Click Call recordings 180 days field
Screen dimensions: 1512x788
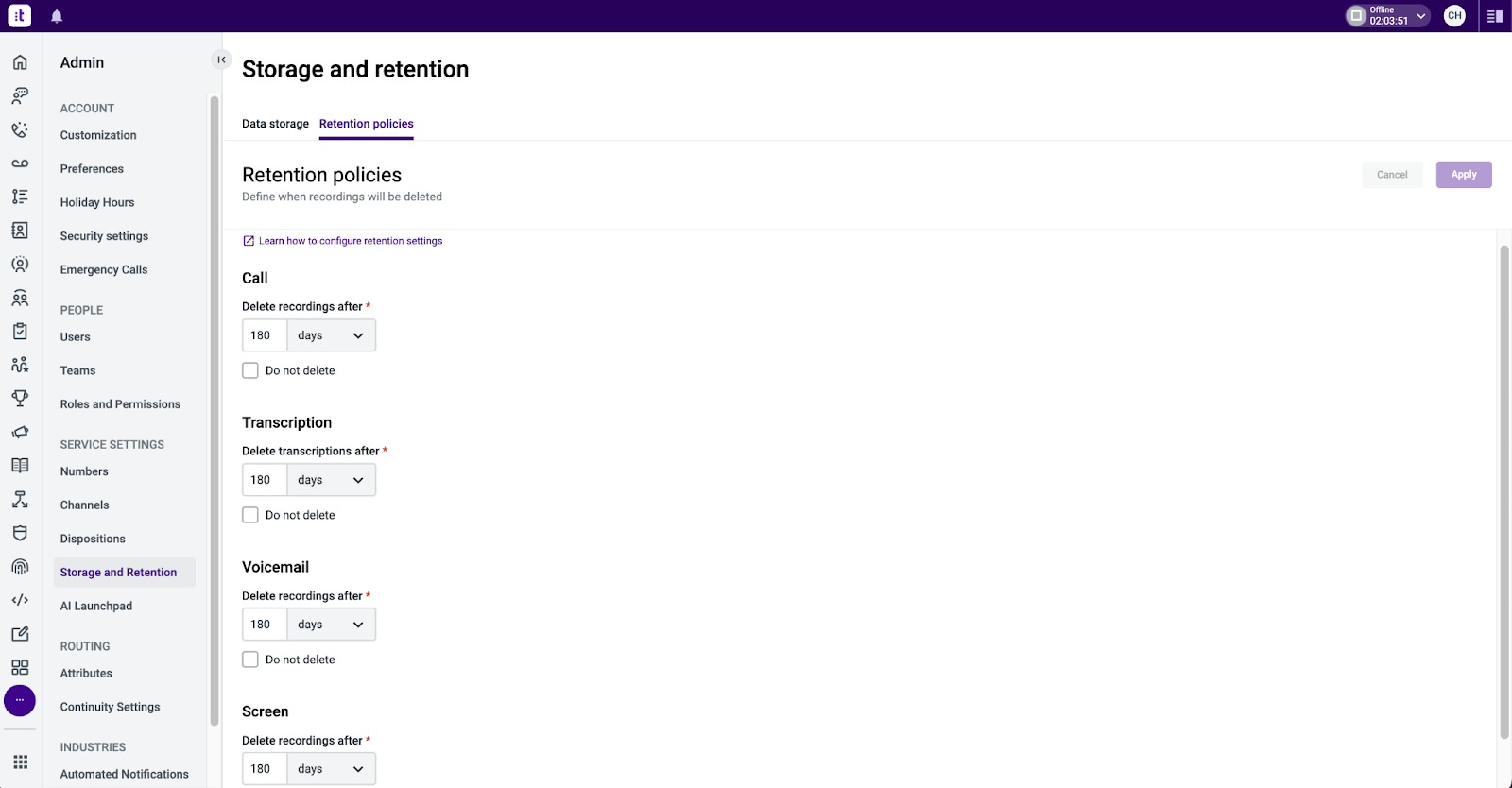click(265, 335)
